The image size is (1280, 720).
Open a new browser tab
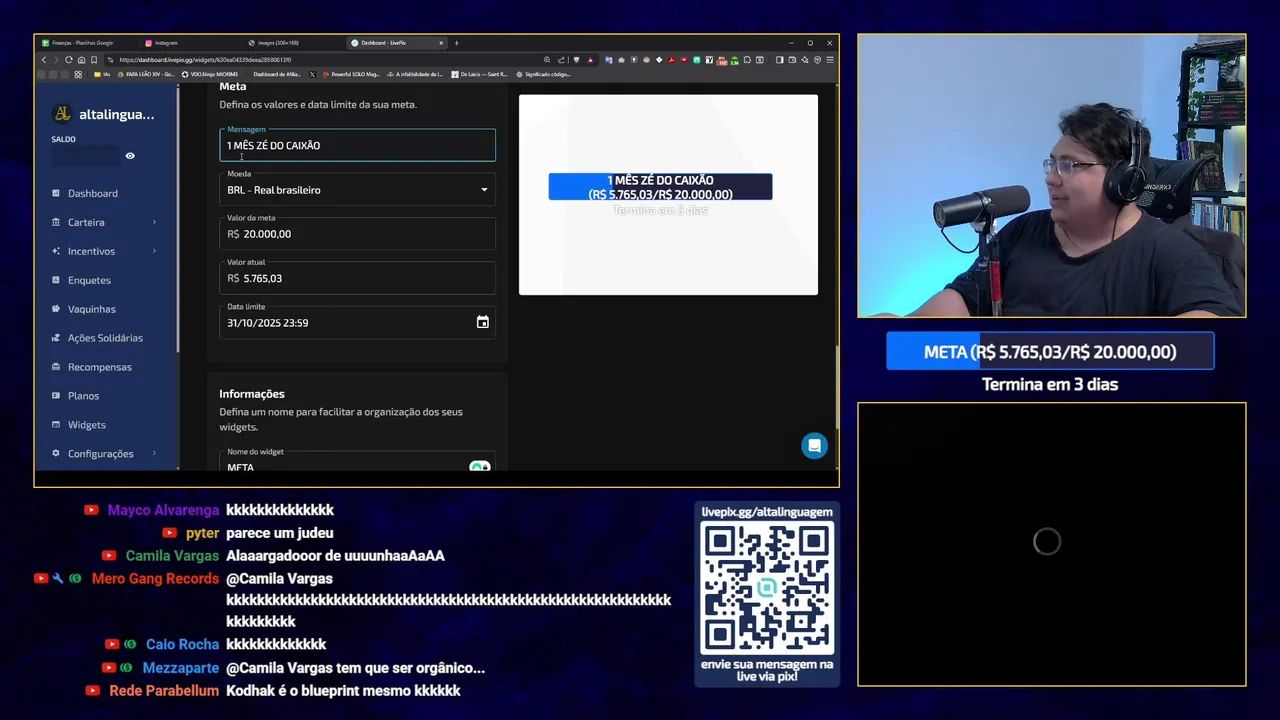pyautogui.click(x=456, y=43)
